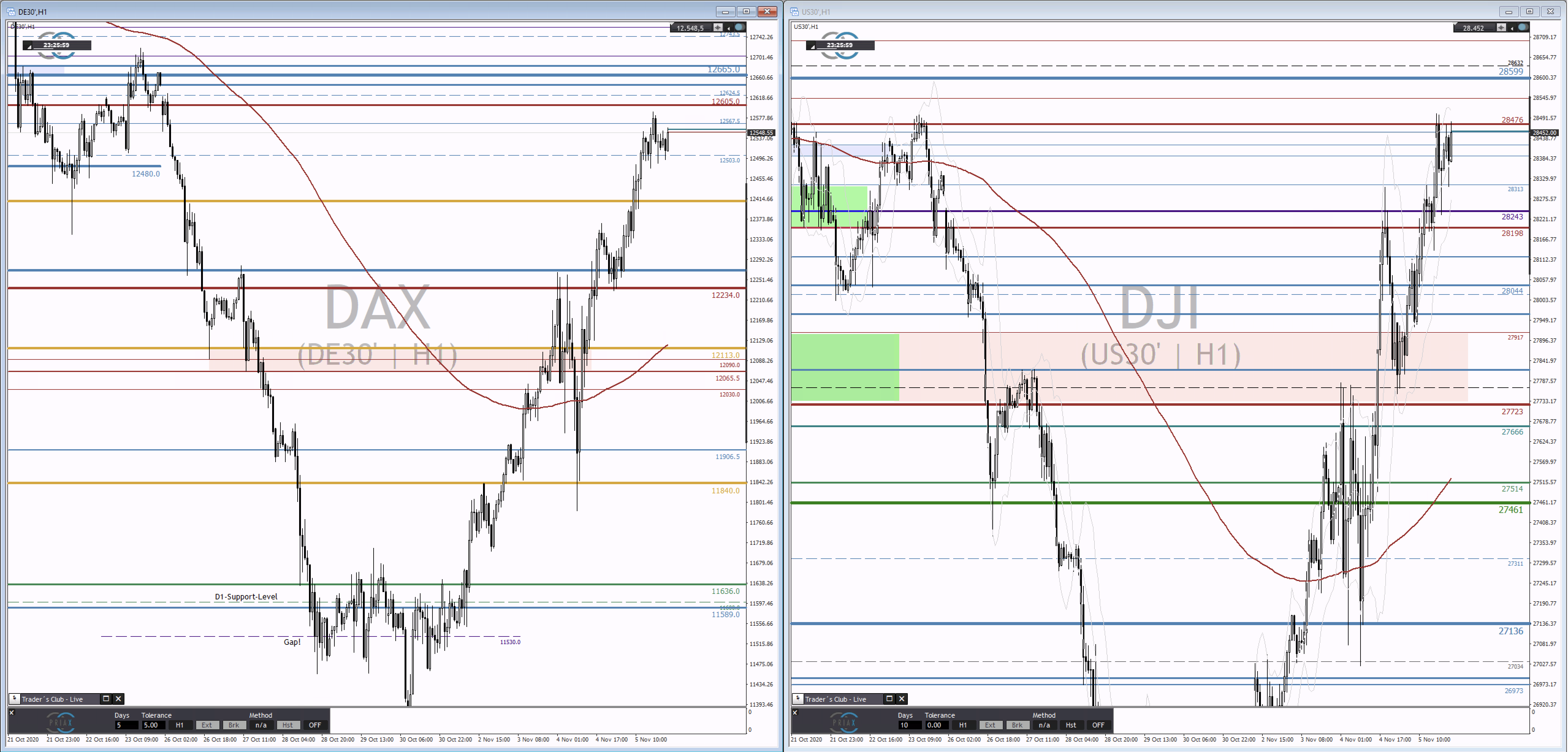1568x752 pixels.
Task: Open the n/a Method selector in US30 bar
Action: [x=1045, y=725]
